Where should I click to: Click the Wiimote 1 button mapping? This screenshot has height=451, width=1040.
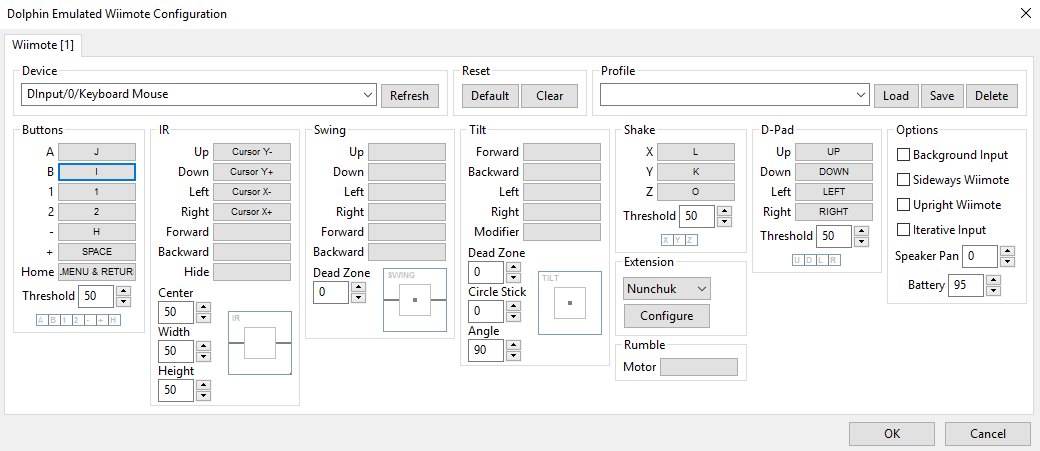97,192
